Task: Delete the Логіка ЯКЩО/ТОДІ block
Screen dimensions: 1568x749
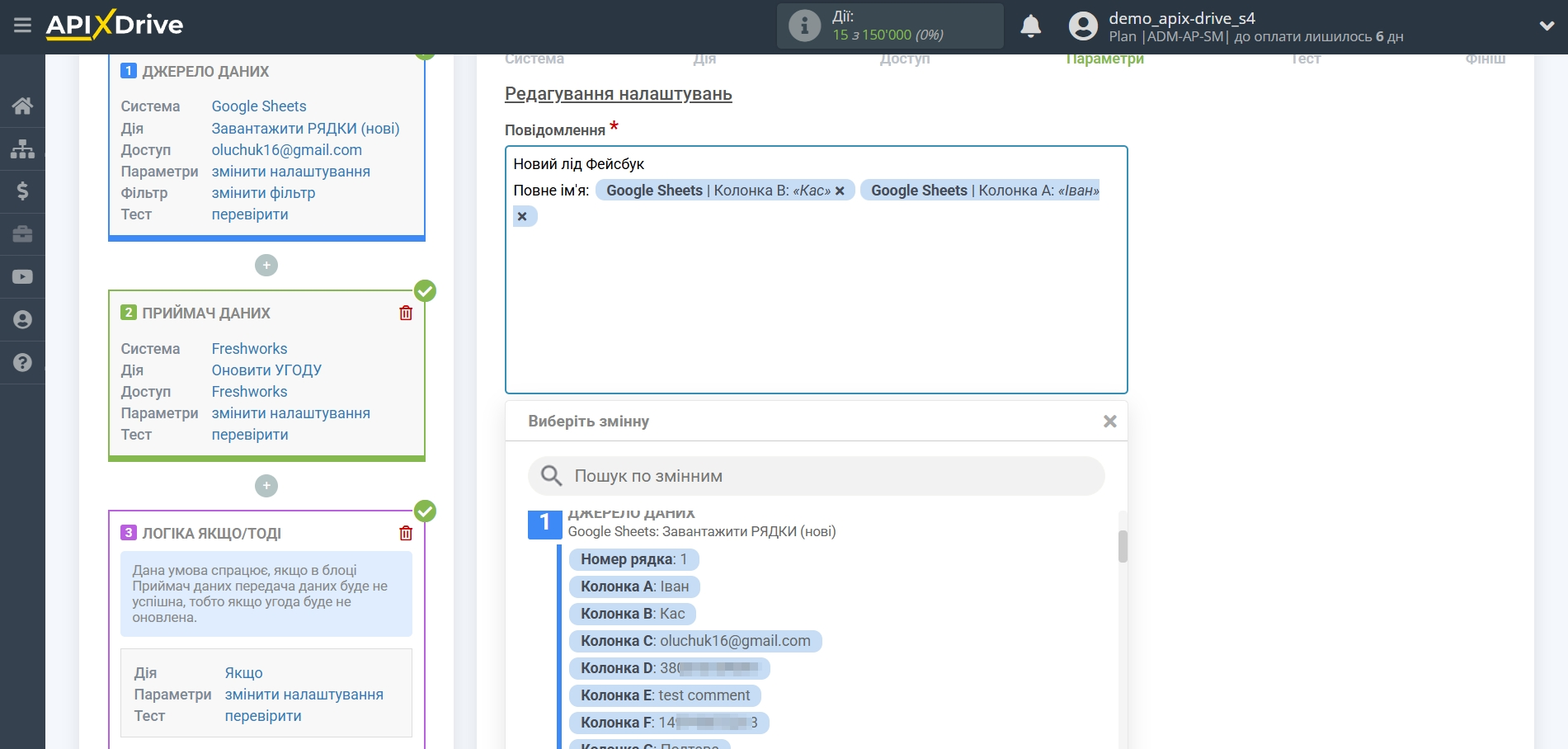Action: (406, 534)
